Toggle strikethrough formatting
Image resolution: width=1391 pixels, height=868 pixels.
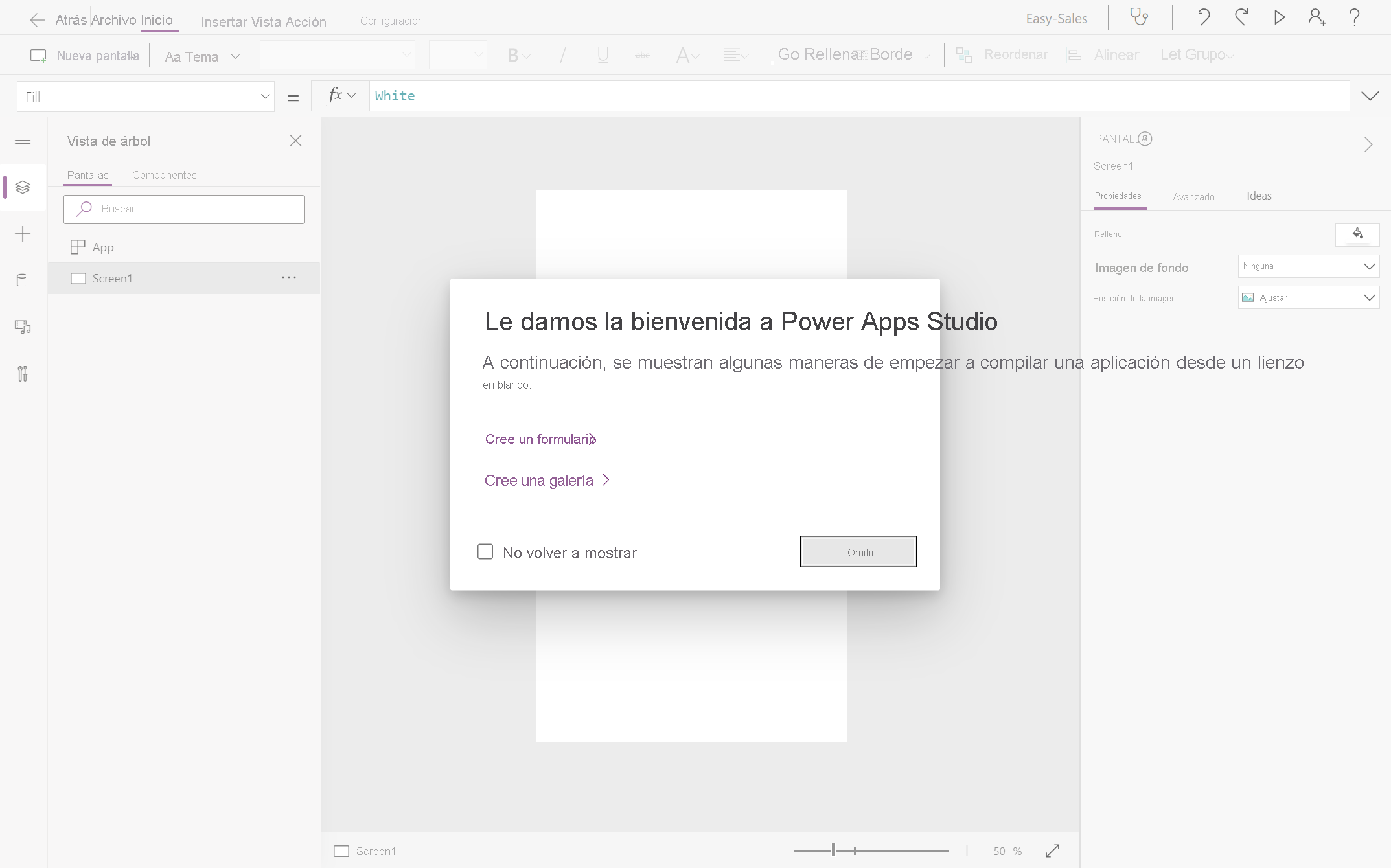[x=643, y=55]
